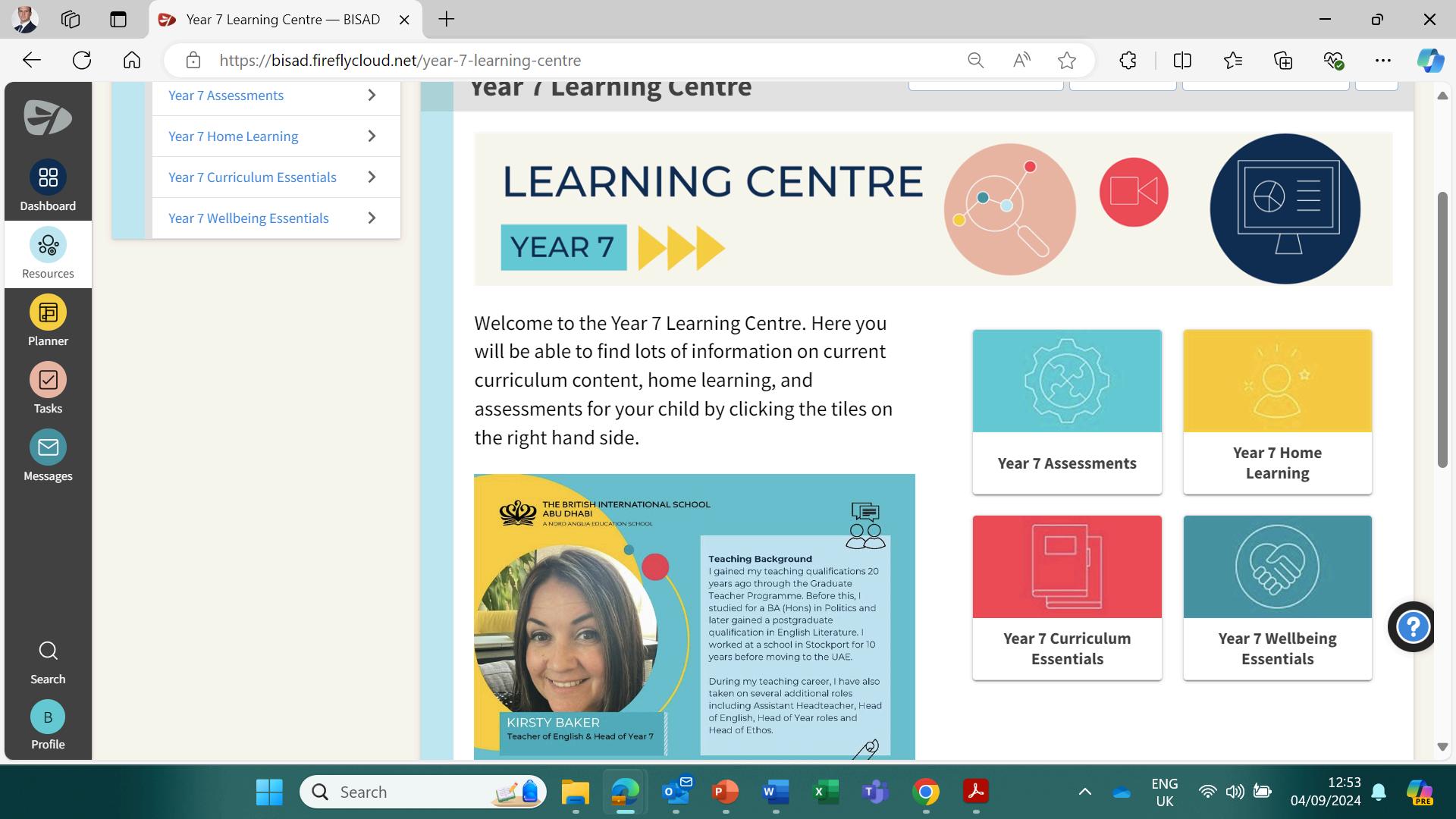
Task: Open Year 7 Curriculum Essentials tile
Action: (1066, 598)
